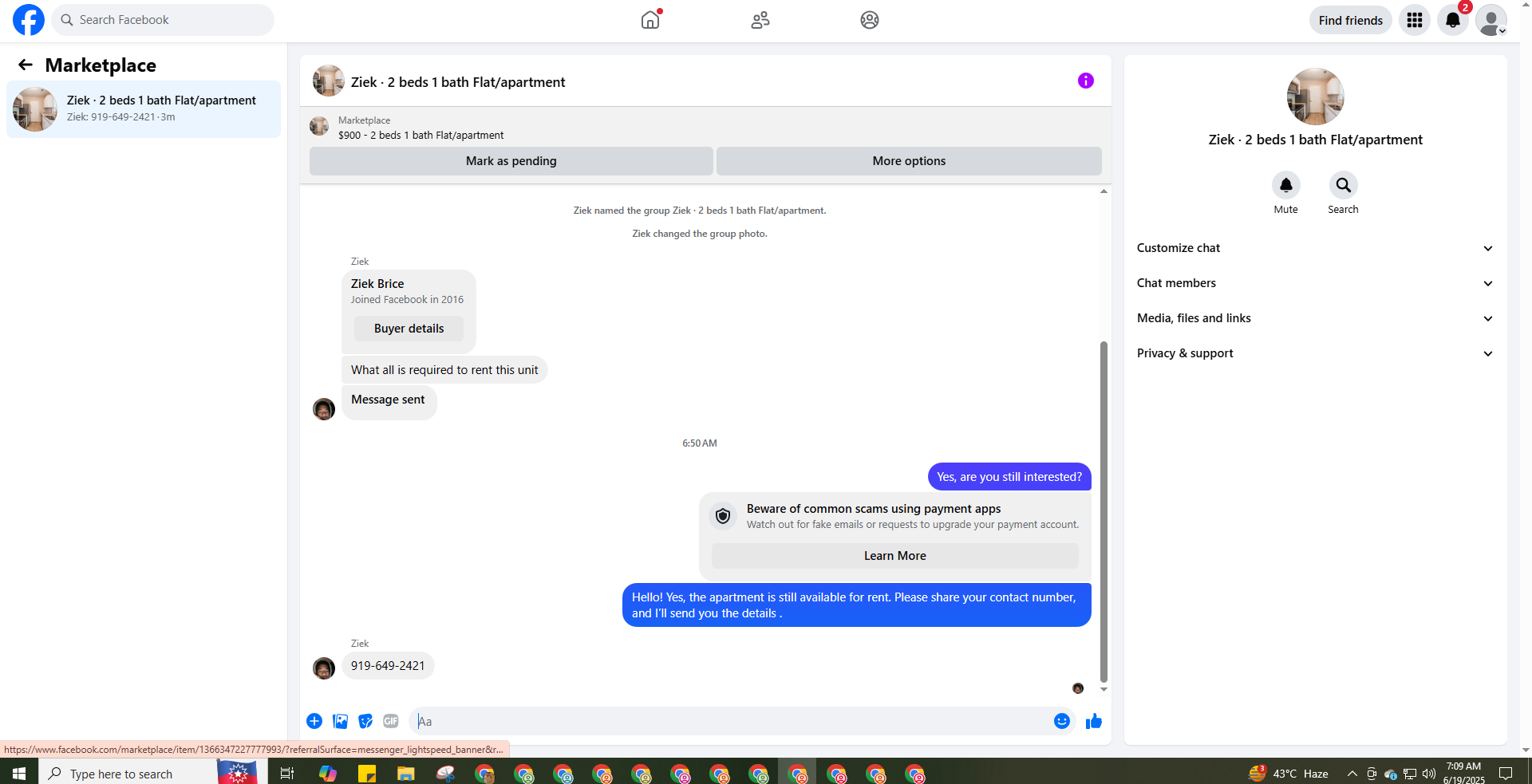Click the listing thumbnail in Marketplace banner

point(319,126)
